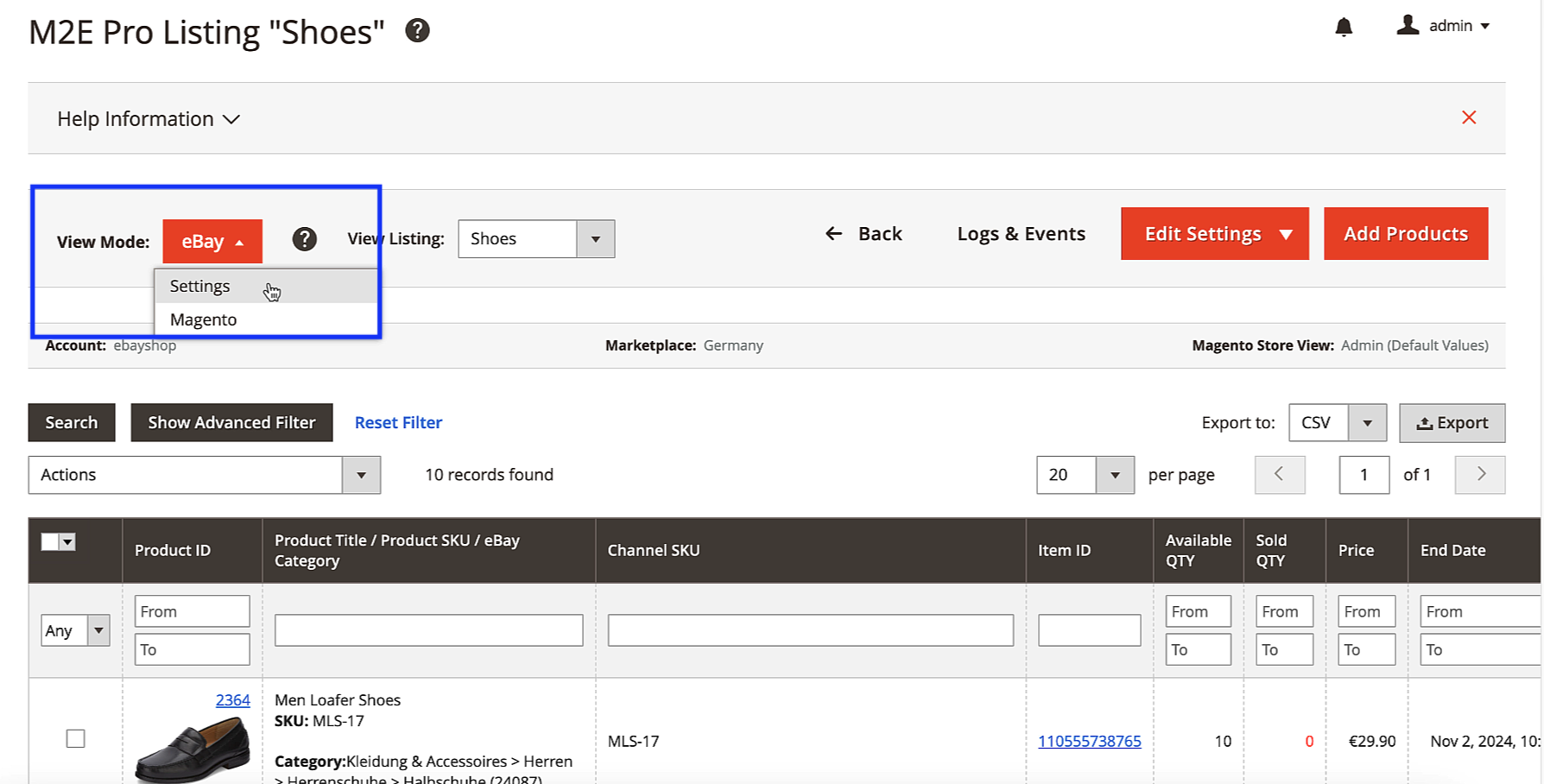
Task: Click Available QTY To filter field
Action: click(x=1199, y=649)
